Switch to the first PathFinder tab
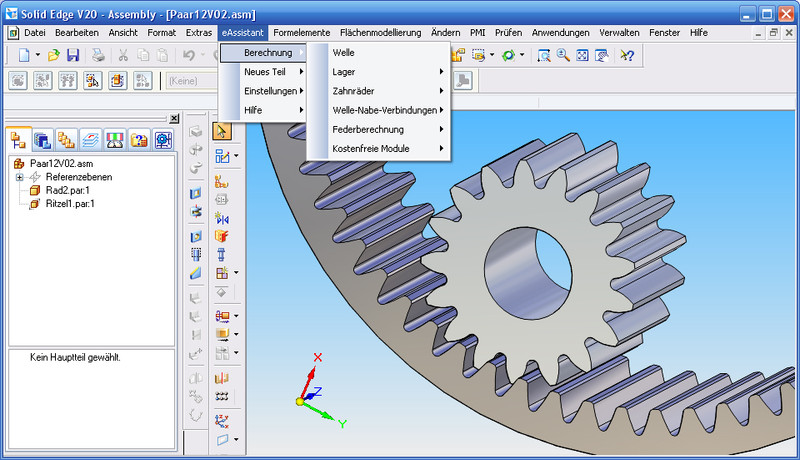Screen dimensions: 800x460 19,140
